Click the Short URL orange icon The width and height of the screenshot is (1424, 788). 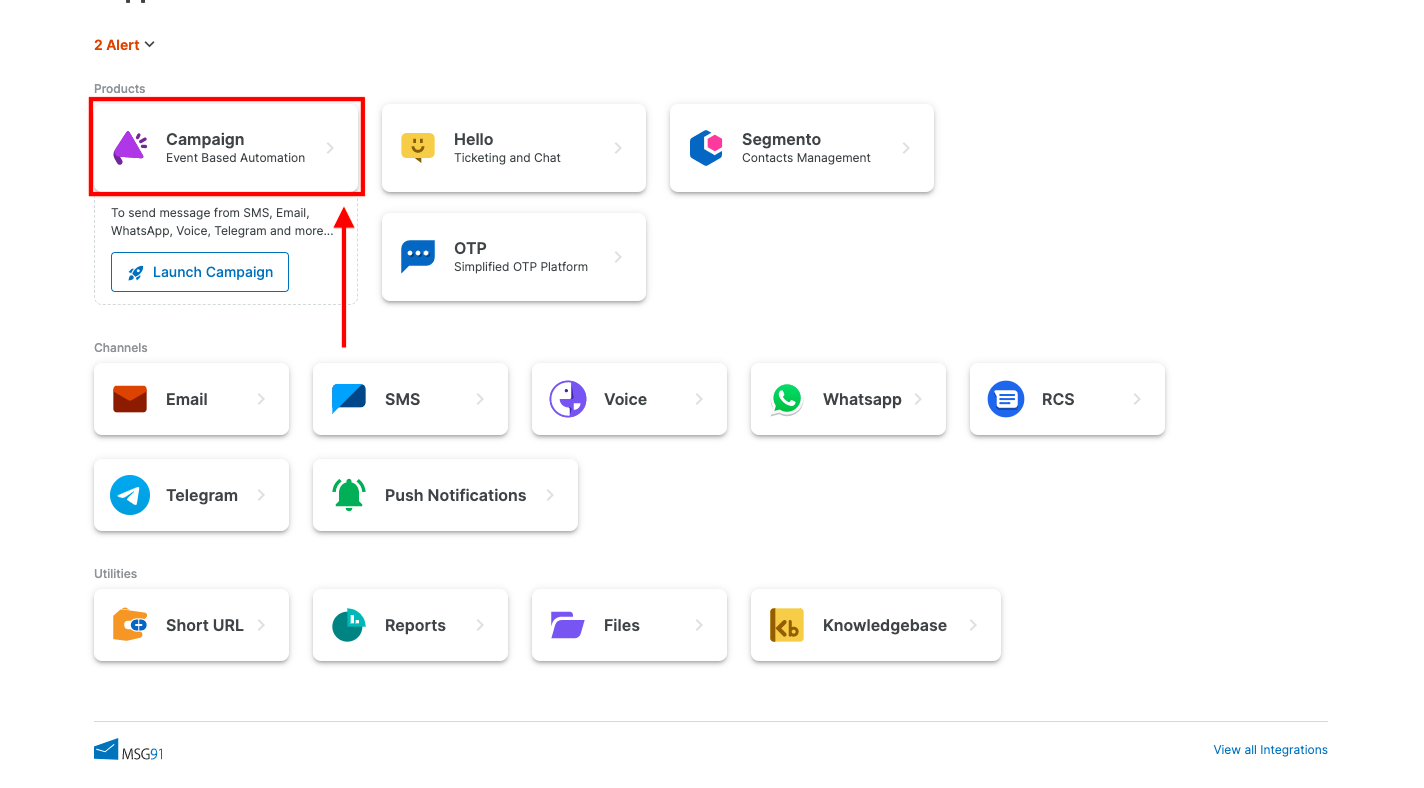coord(130,625)
